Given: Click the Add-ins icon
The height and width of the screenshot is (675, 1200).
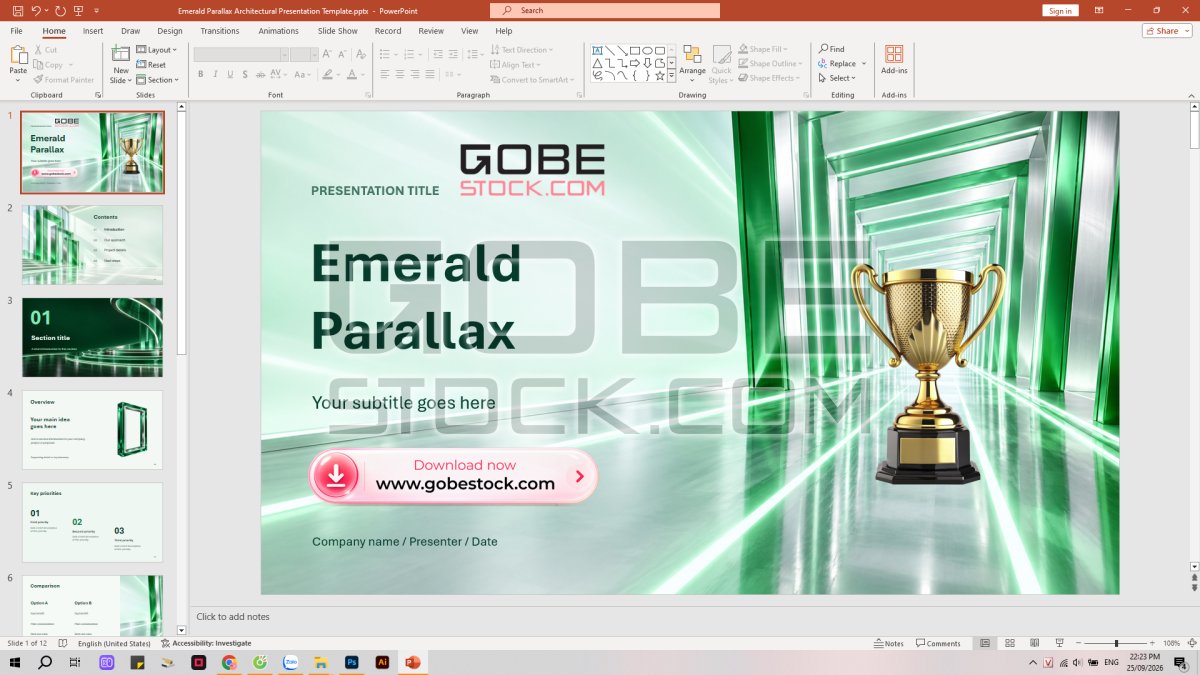Looking at the screenshot, I should [x=894, y=54].
